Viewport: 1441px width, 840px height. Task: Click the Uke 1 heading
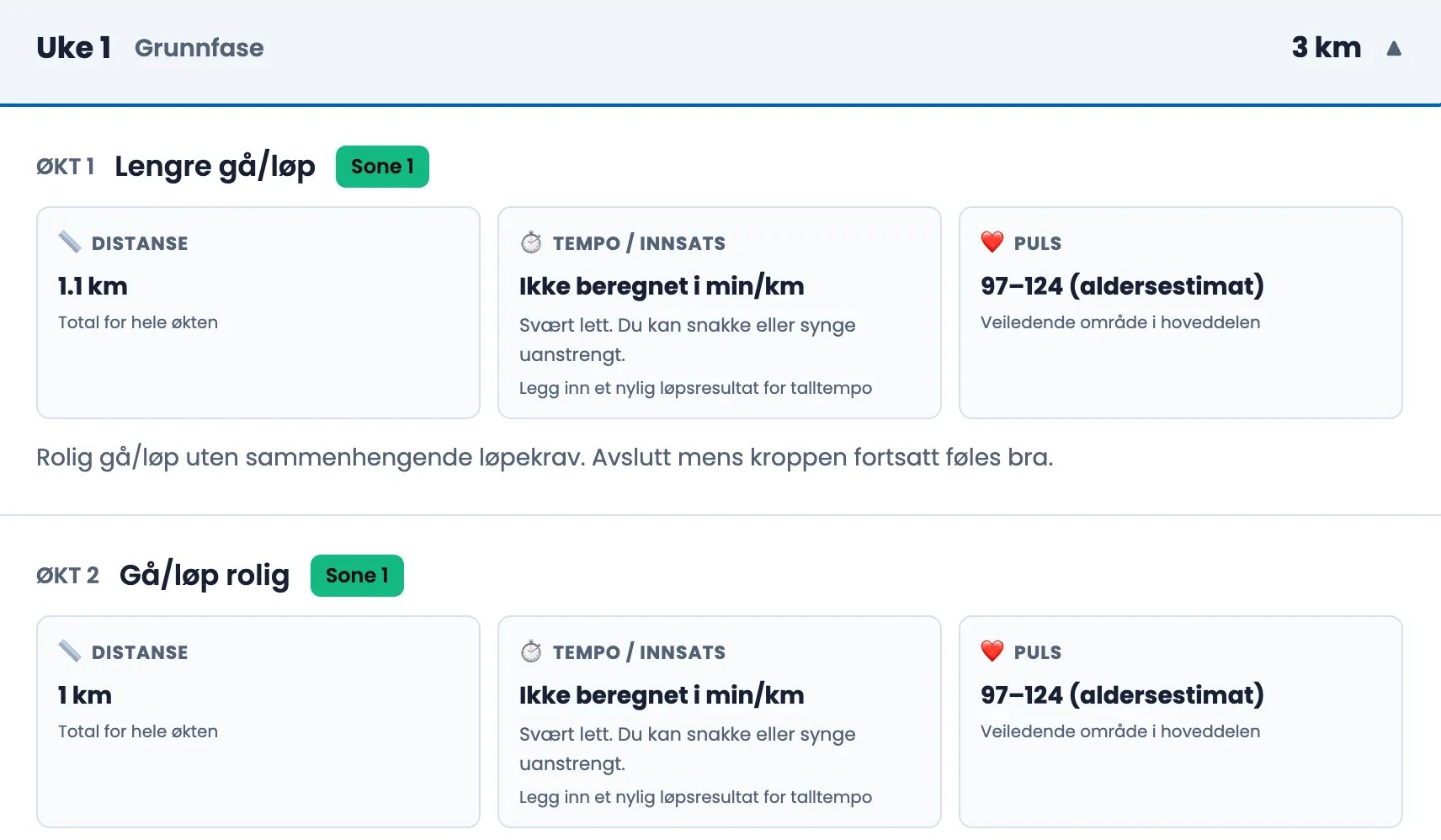click(x=74, y=48)
